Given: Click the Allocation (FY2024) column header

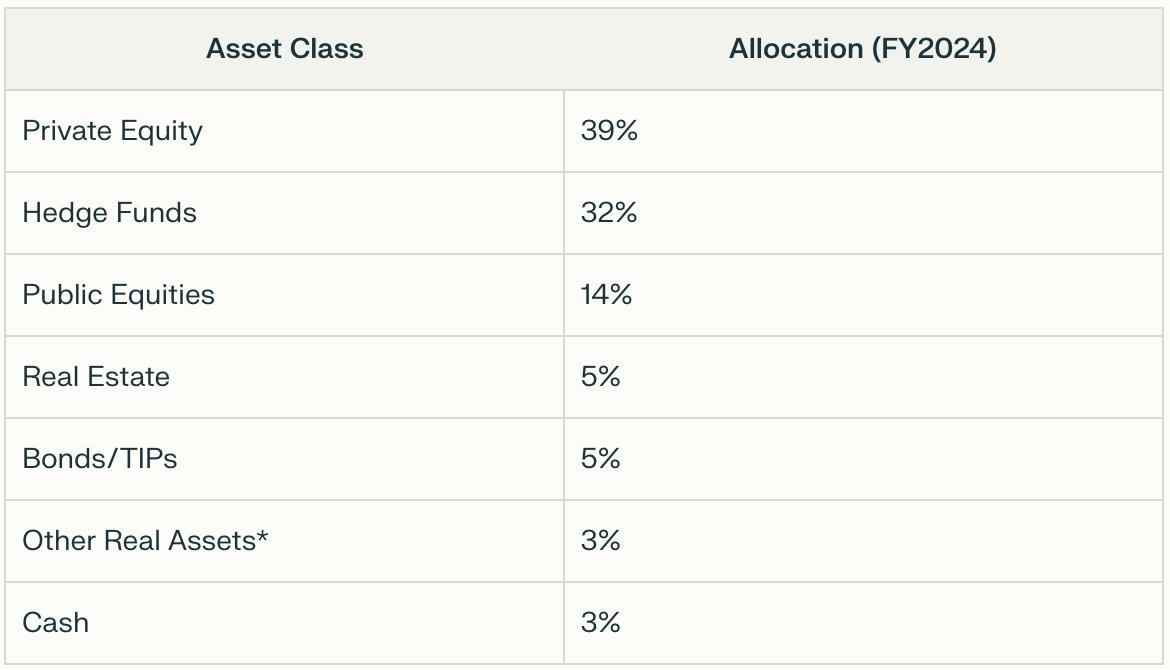Looking at the screenshot, I should click(862, 49).
